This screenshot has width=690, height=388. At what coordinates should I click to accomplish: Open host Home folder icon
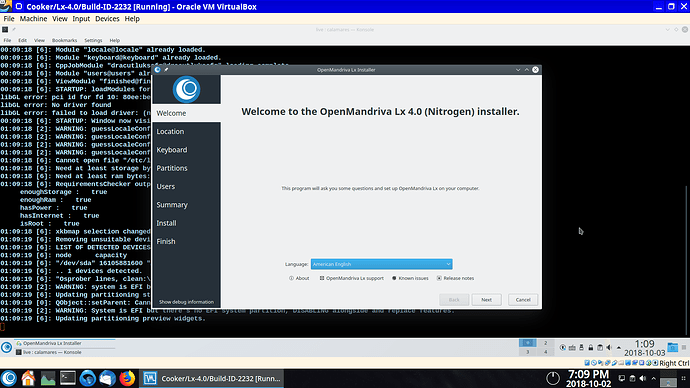(x=28, y=378)
